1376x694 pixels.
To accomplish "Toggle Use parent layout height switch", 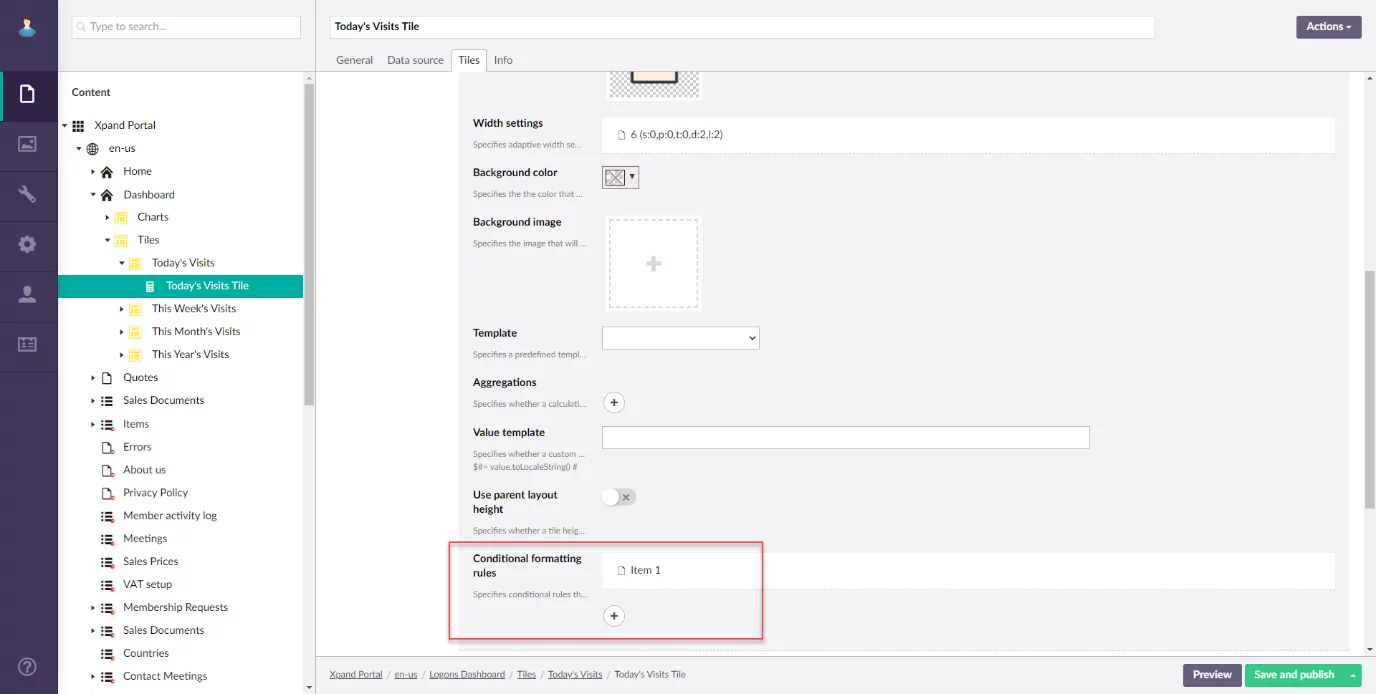I will click(x=619, y=497).
